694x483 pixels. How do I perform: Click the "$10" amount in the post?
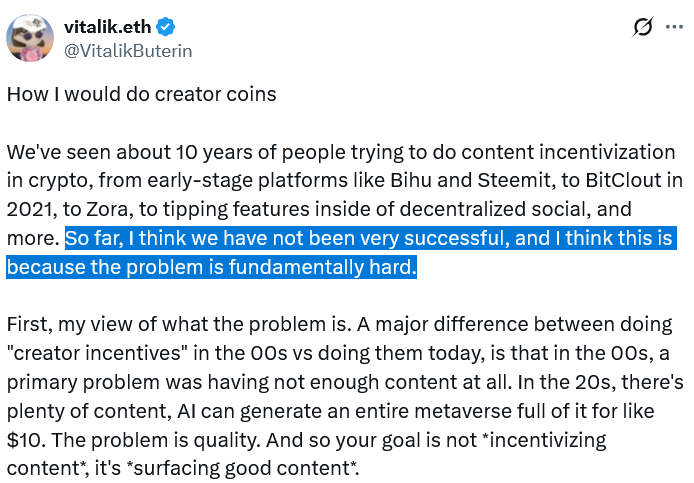[27, 413]
